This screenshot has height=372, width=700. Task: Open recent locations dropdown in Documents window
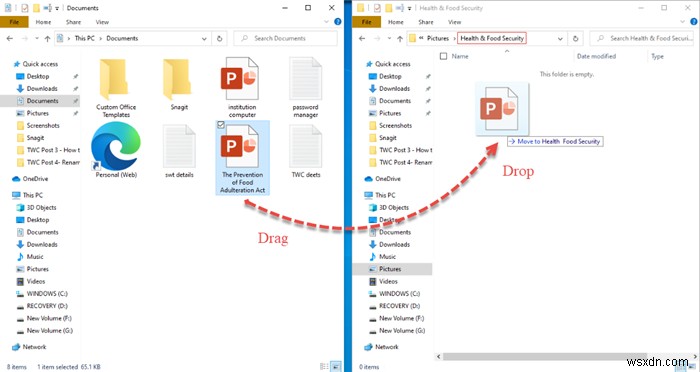37,38
